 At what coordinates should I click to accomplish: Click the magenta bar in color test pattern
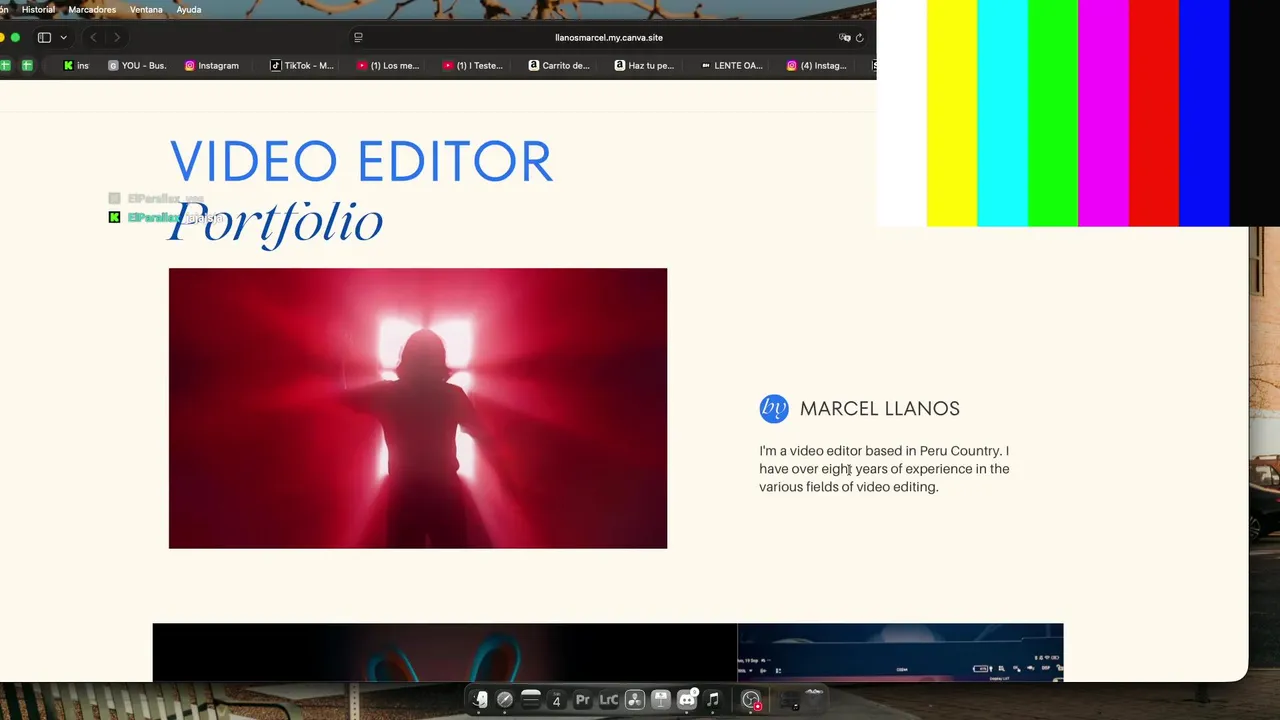(x=1104, y=113)
